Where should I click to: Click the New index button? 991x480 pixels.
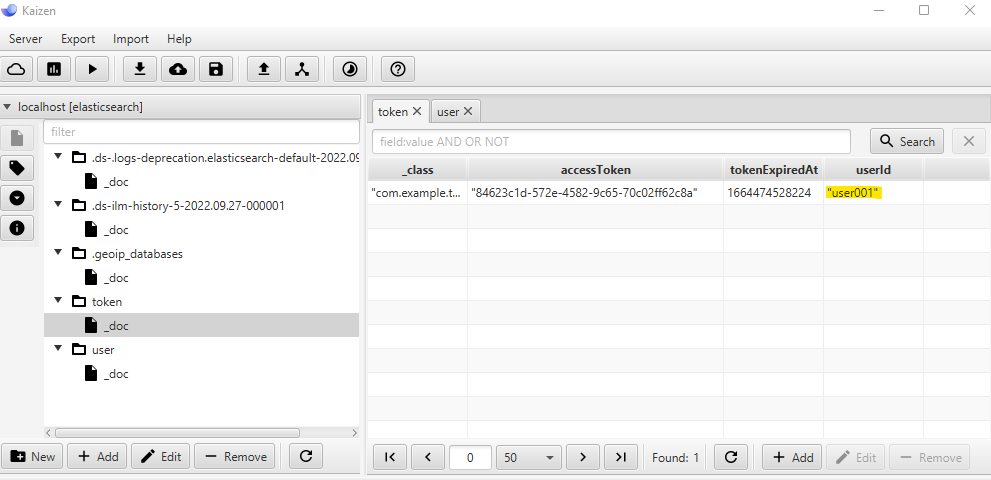[x=32, y=457]
